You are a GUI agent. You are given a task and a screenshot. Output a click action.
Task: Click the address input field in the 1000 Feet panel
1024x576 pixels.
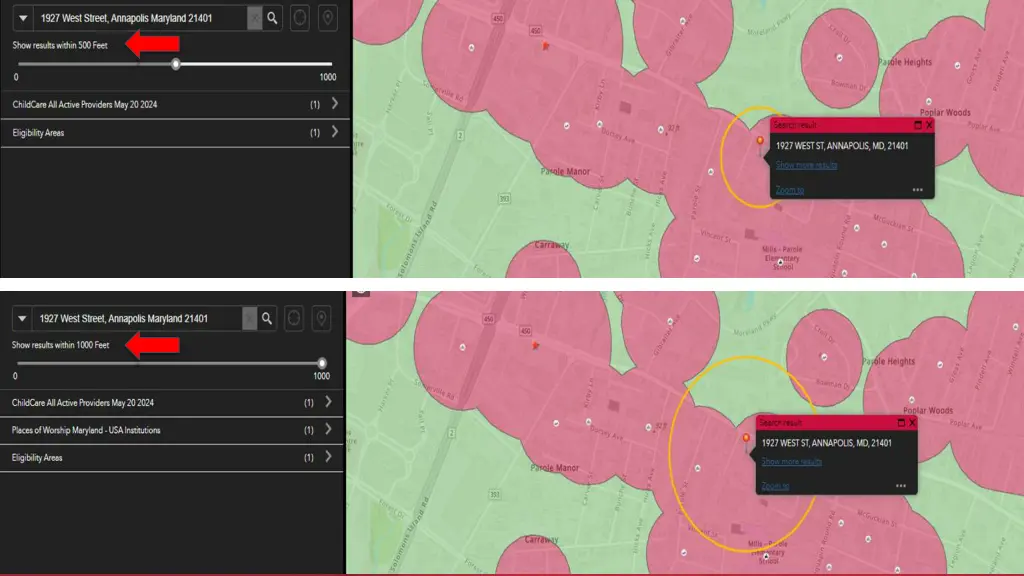pyautogui.click(x=137, y=318)
